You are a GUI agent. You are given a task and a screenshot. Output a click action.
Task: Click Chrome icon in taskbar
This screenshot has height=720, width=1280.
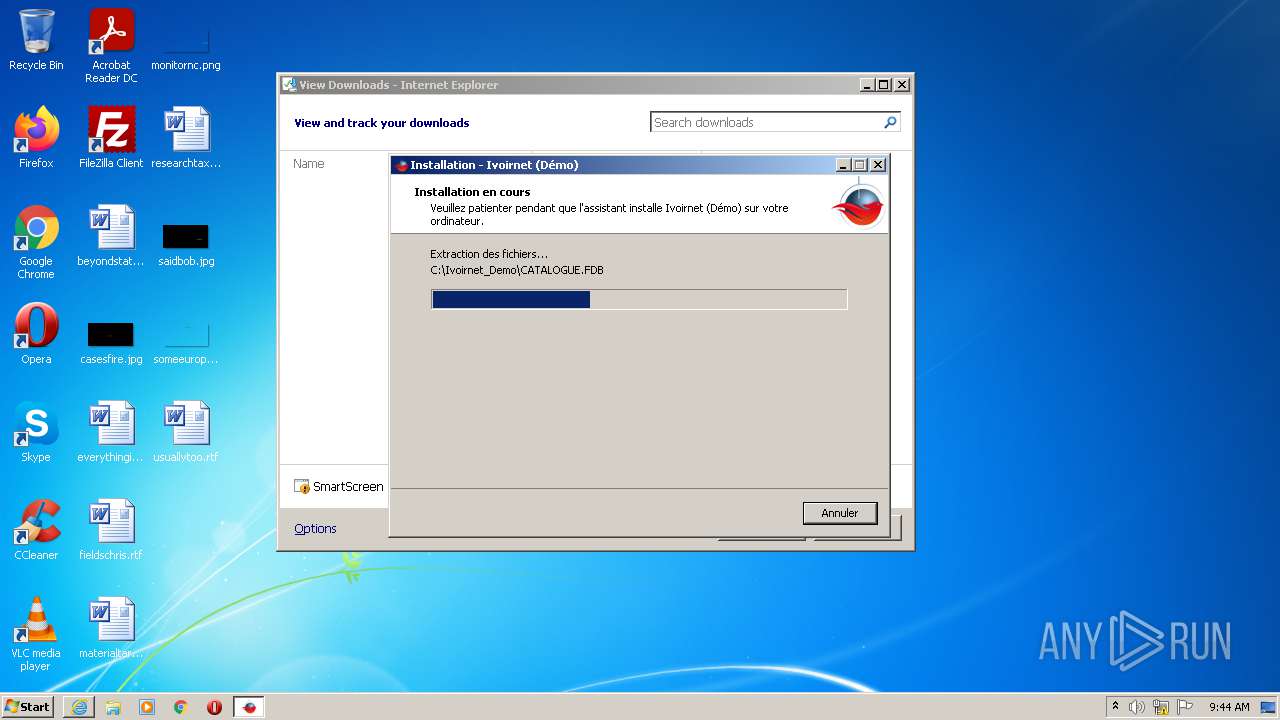tap(181, 707)
